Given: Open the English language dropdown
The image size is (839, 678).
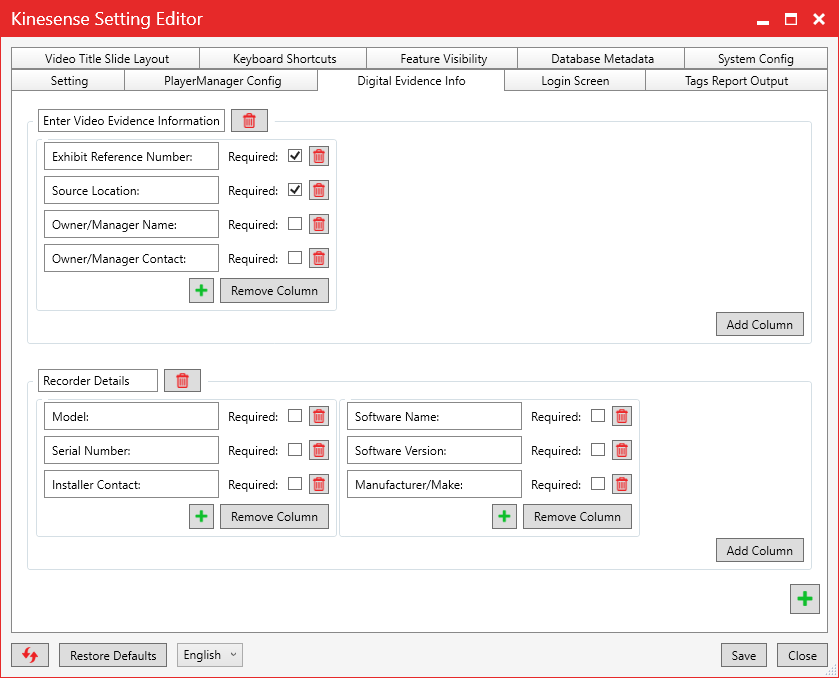Looking at the screenshot, I should pos(210,655).
